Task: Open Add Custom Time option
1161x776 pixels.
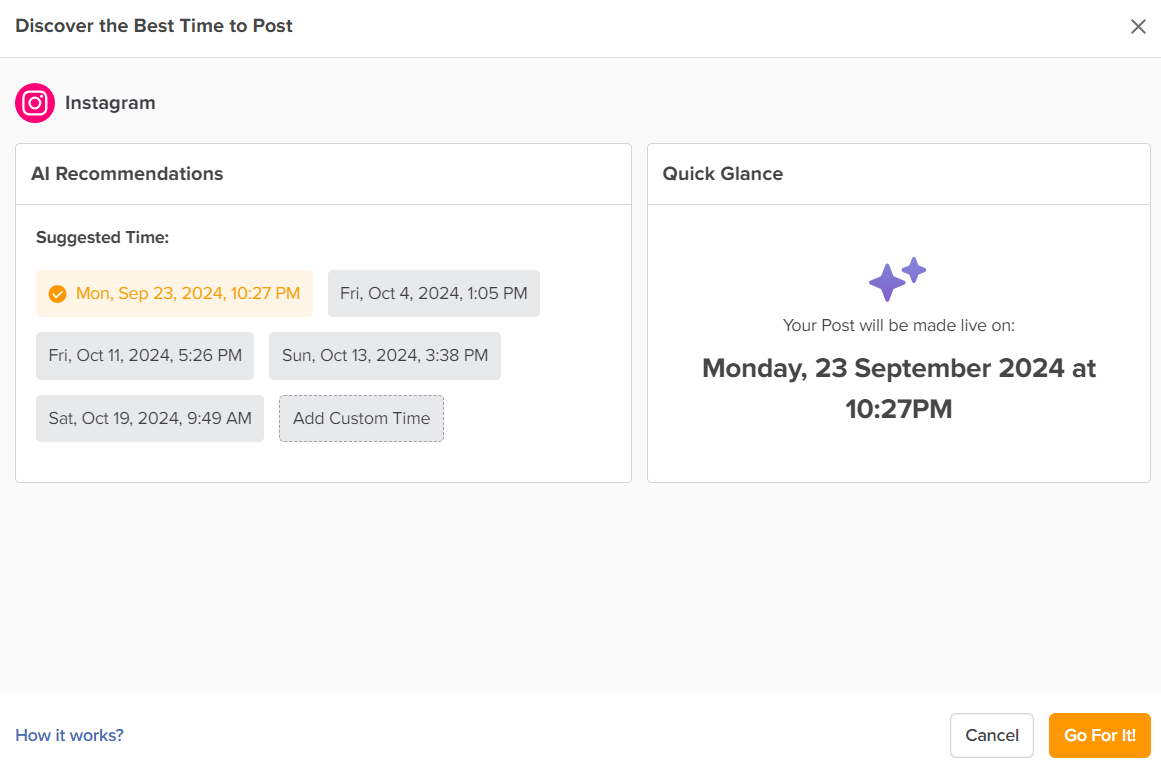Action: (x=361, y=418)
